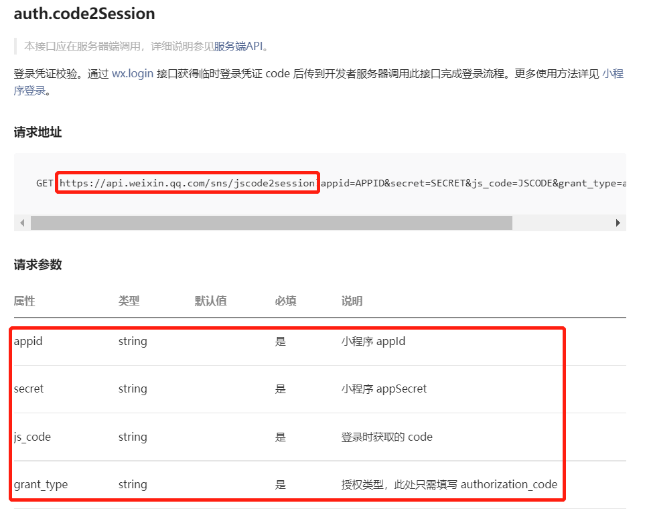
Task: Open the 服务端API link
Action: (x=238, y=46)
